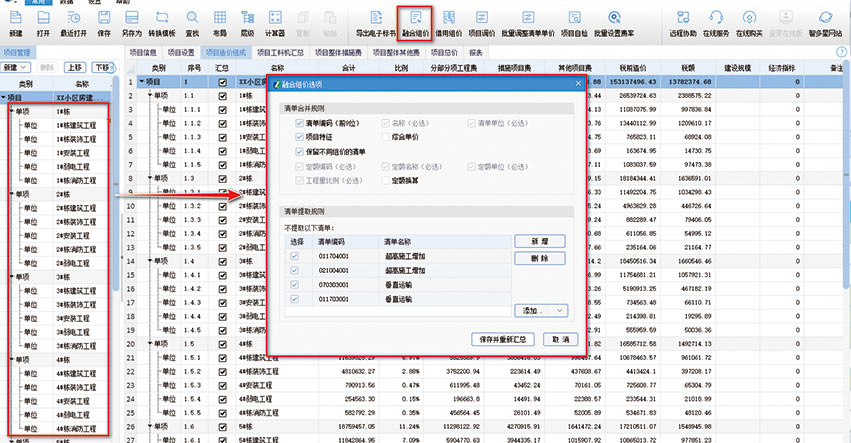Image resolution: width=851 pixels, height=443 pixels.
Task: Click the 上移 button in 项目管理 panel
Action: (74, 66)
